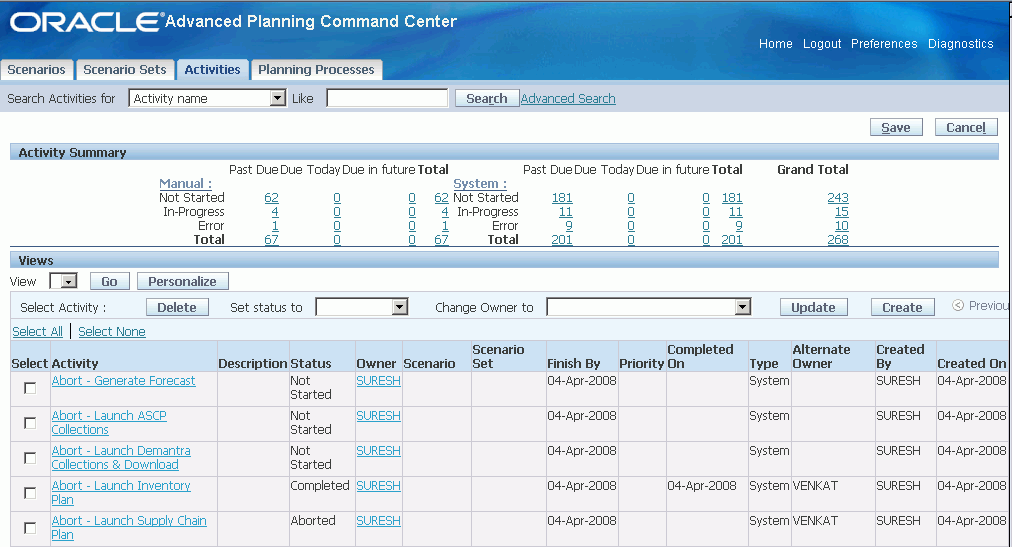Click the Select None link
Image resolution: width=1012 pixels, height=547 pixels.
tap(112, 332)
